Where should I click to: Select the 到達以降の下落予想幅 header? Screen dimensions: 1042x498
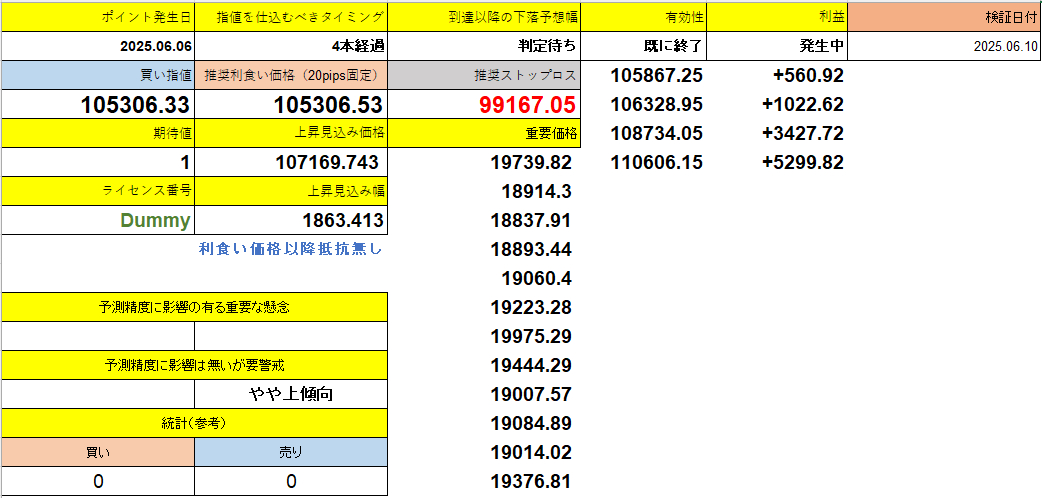[484, 17]
